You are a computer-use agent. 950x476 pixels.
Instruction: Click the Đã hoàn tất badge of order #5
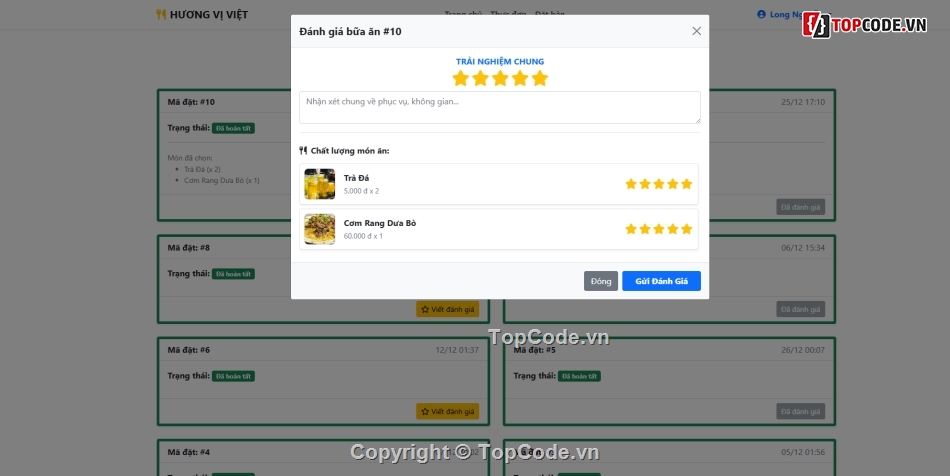coord(579,376)
